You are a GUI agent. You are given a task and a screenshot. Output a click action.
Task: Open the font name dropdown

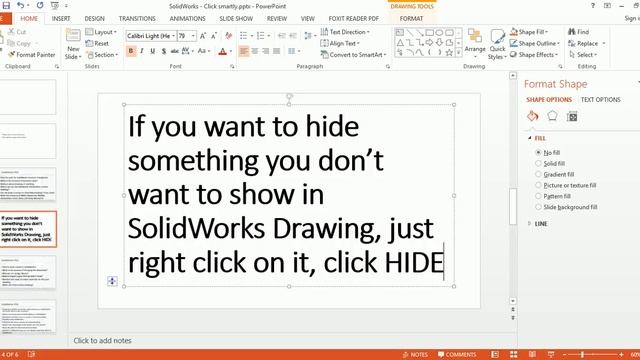(173, 36)
